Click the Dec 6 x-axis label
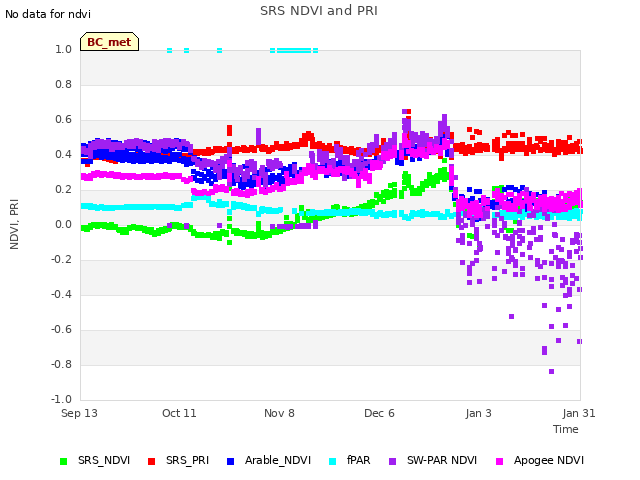This screenshot has width=640, height=480. (x=379, y=413)
